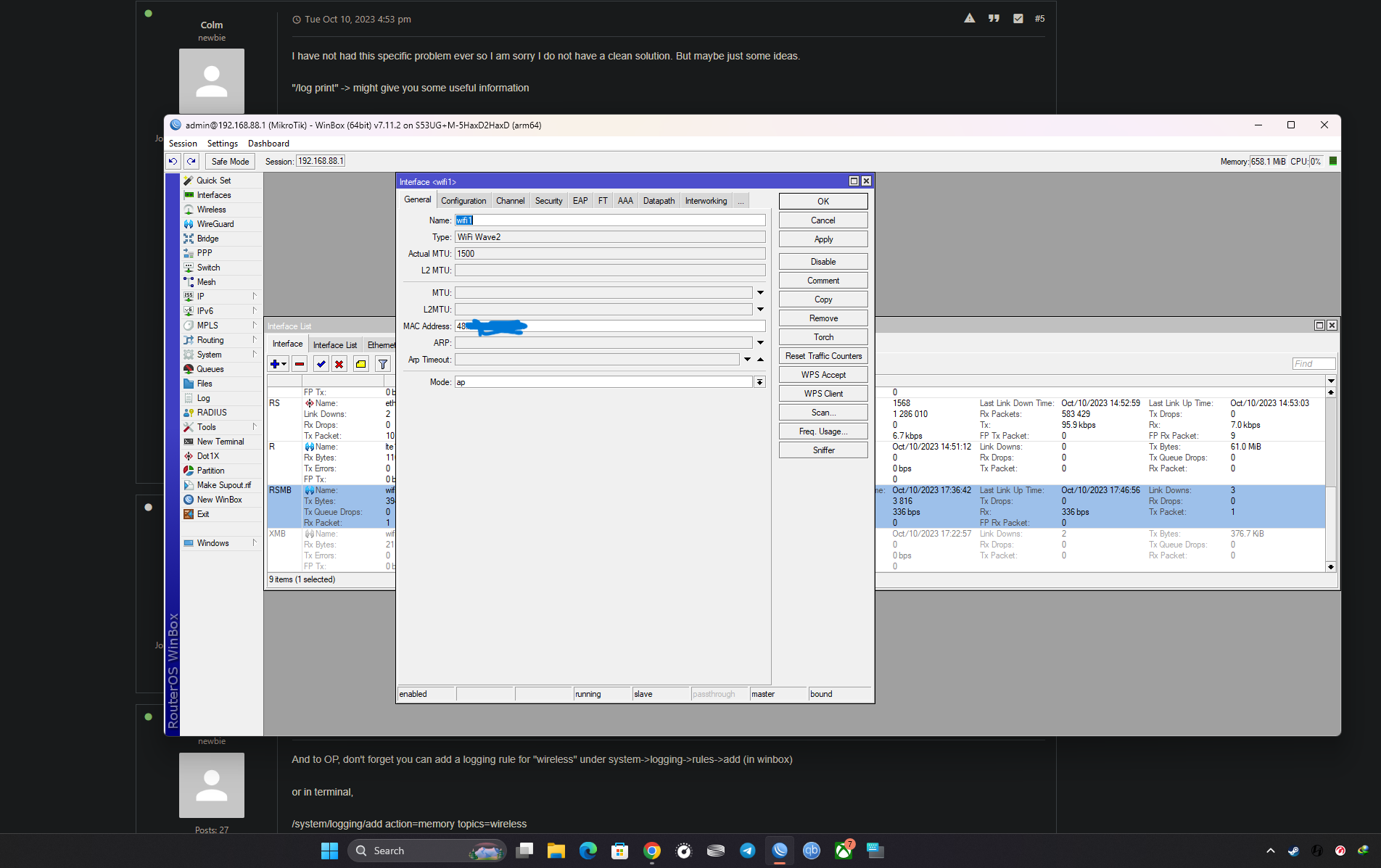Expand the System submenu
This screenshot has width=1381, height=868.
255,354
